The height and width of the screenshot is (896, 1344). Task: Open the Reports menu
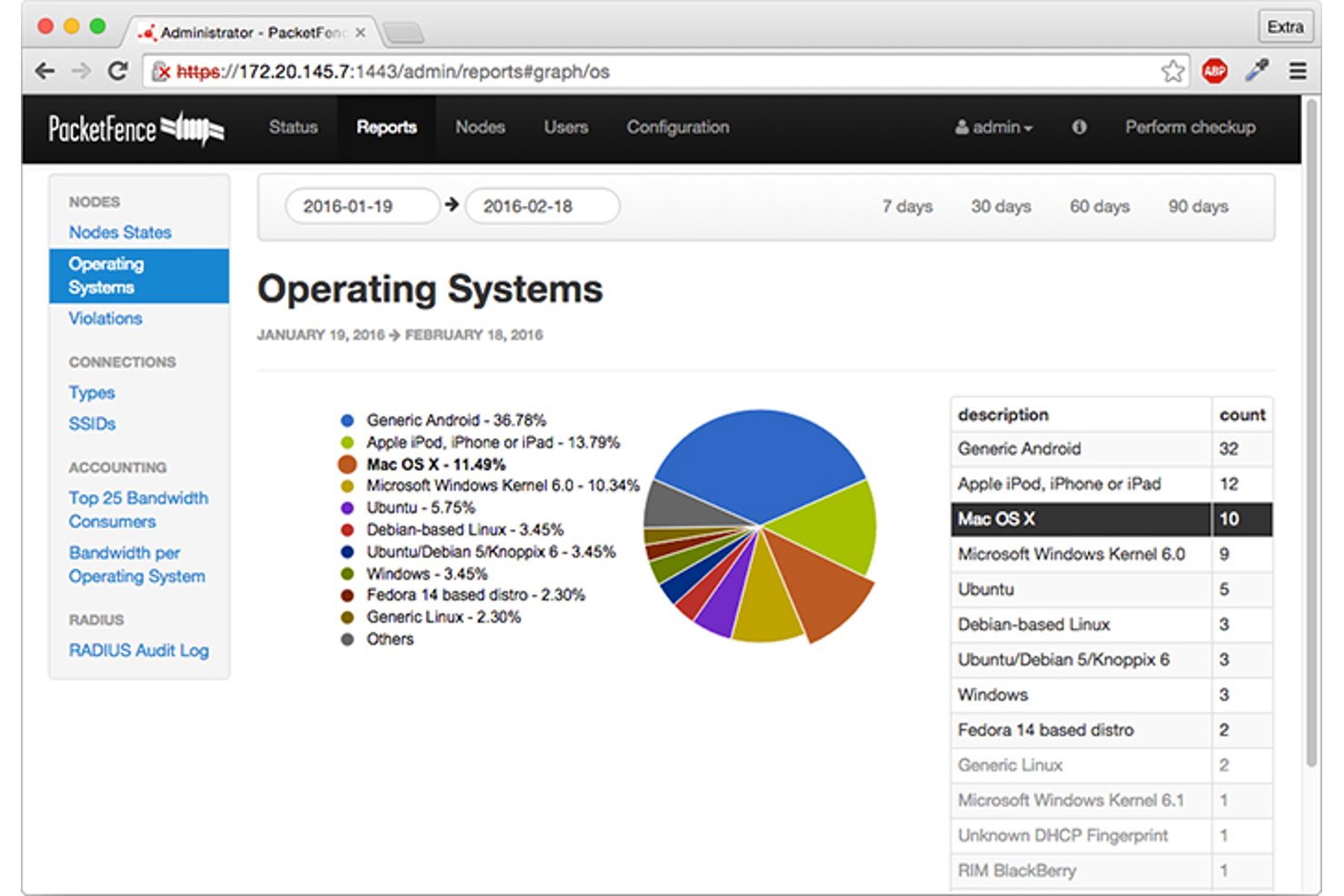pos(387,127)
